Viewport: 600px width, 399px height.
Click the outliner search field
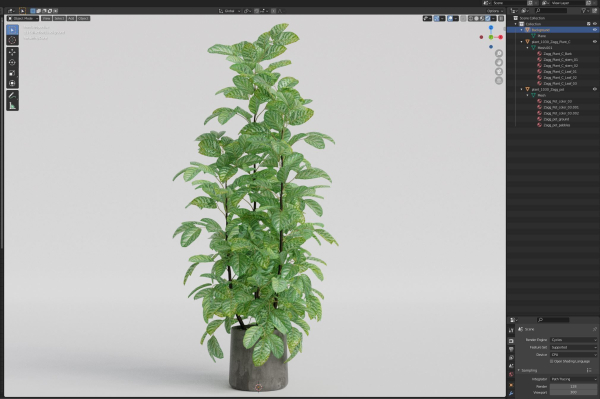coord(551,11)
